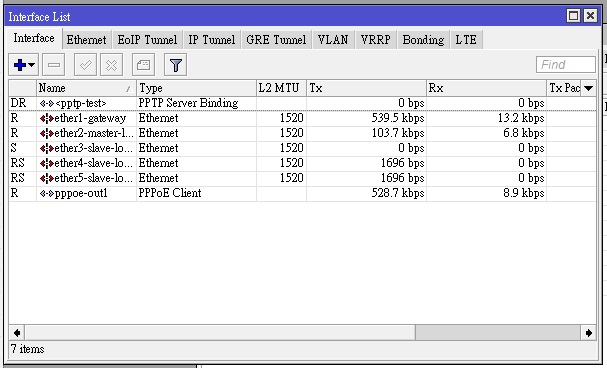Click the 528.7 kbps Tx value
Screen dimensions: 607x368
point(398,193)
